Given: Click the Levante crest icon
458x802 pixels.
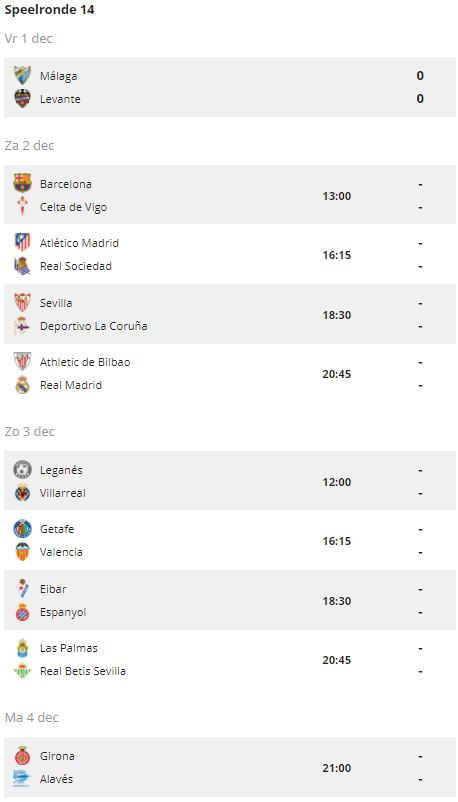Looking at the screenshot, I should point(23,98).
